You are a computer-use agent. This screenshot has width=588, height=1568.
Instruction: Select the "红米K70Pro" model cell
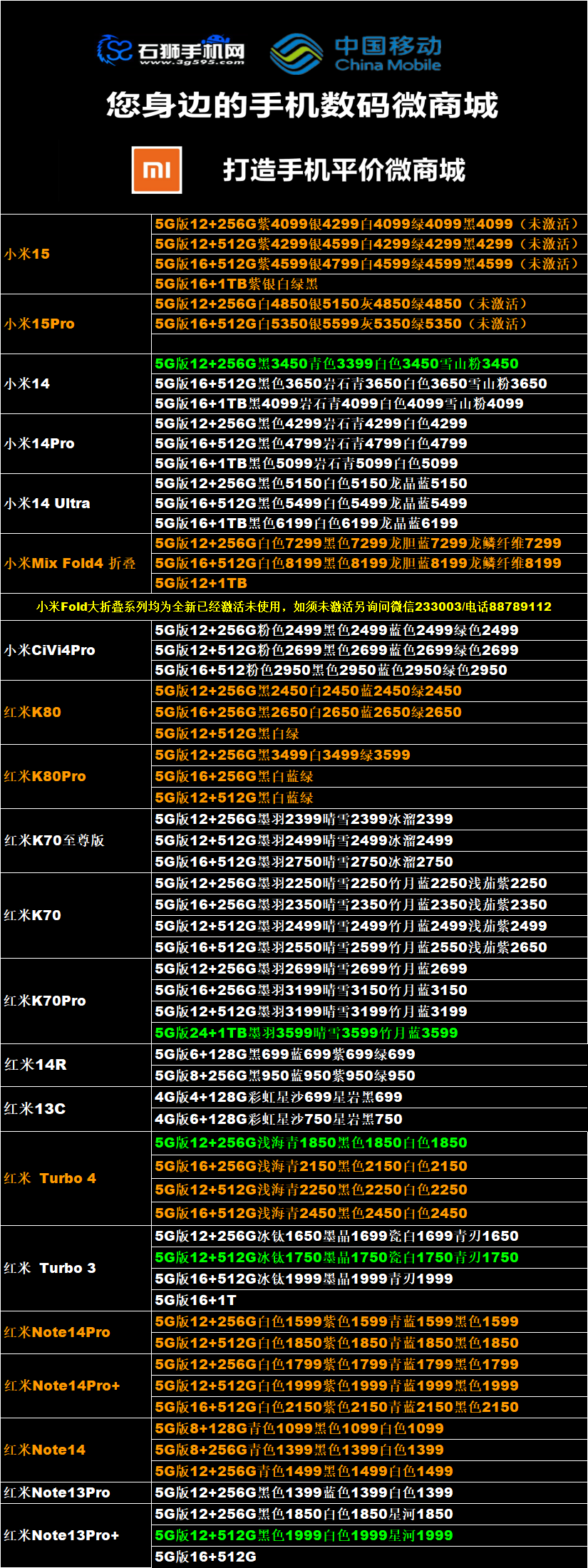click(76, 1001)
